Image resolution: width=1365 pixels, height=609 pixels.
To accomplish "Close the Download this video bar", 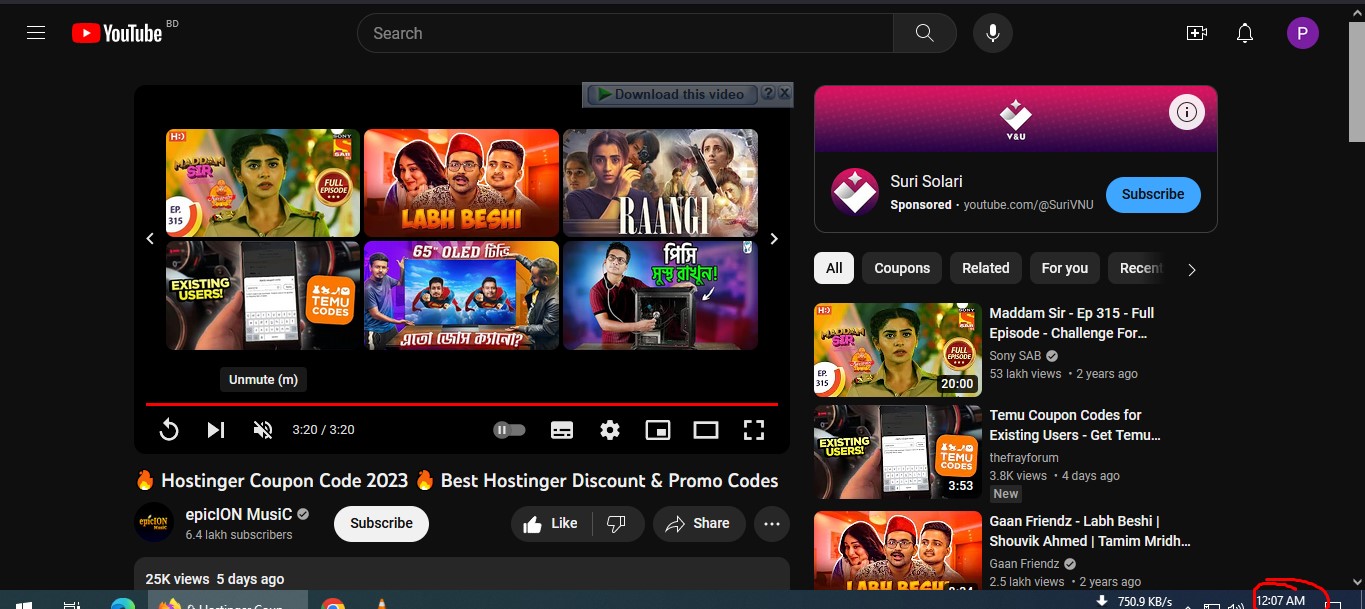I will coord(784,93).
